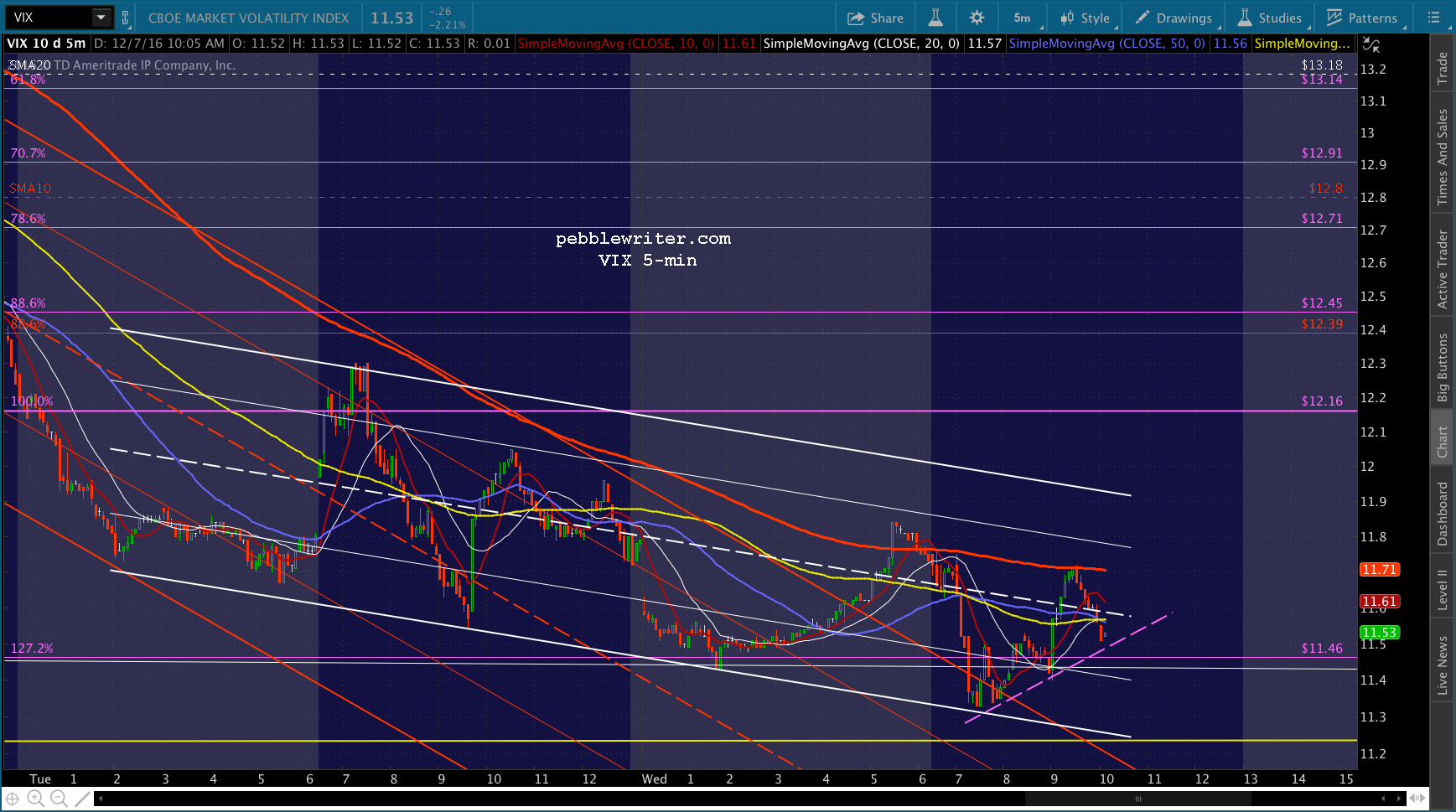Open chart settings gear
This screenshot has height=812, width=1456.
[977, 18]
